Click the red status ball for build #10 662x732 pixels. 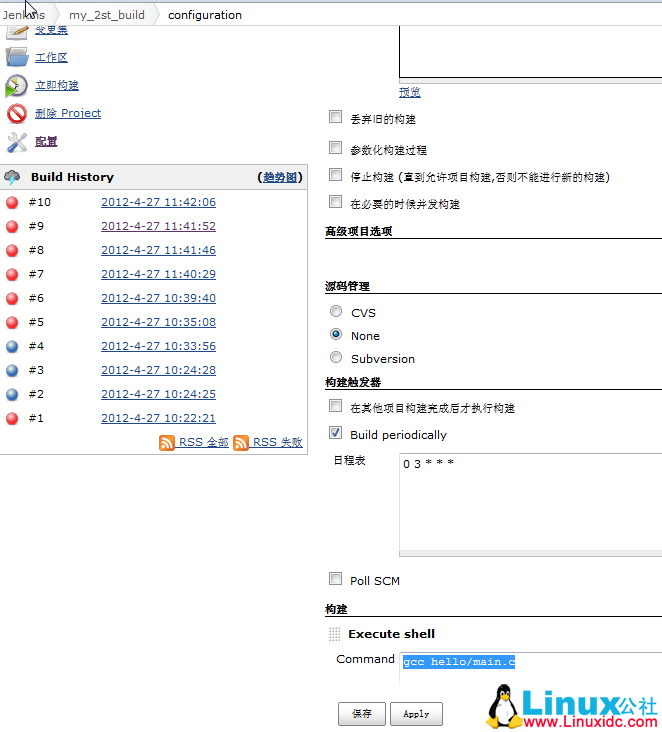13,202
